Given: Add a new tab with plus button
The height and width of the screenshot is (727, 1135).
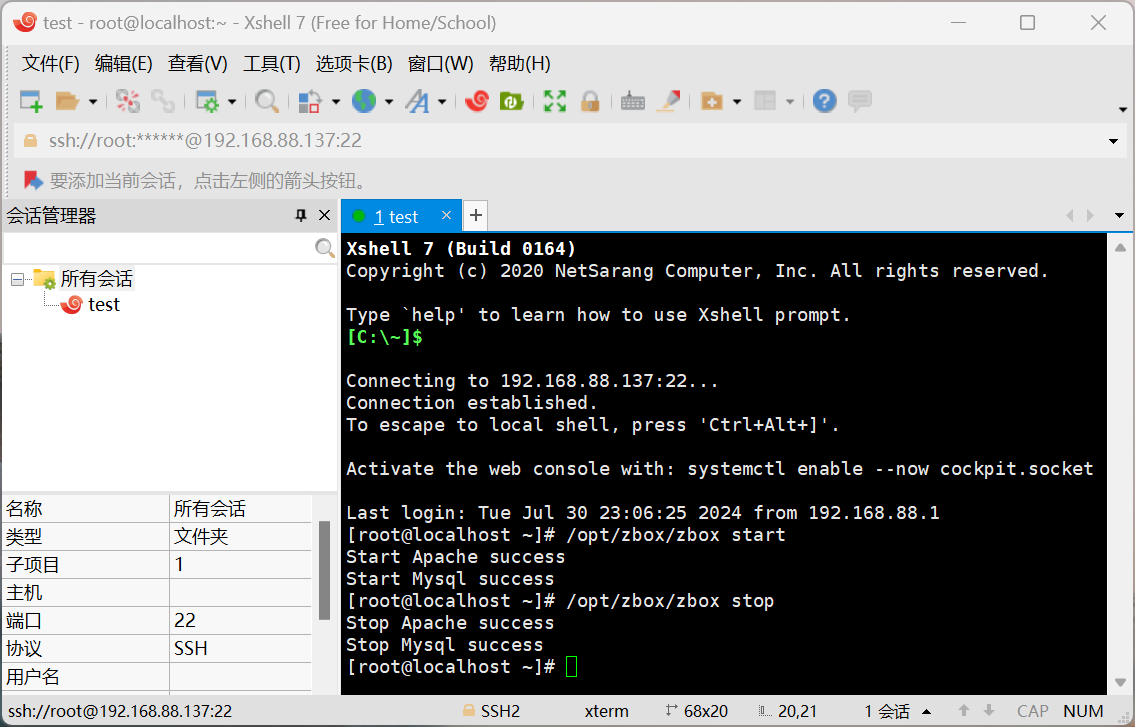Looking at the screenshot, I should click(475, 215).
